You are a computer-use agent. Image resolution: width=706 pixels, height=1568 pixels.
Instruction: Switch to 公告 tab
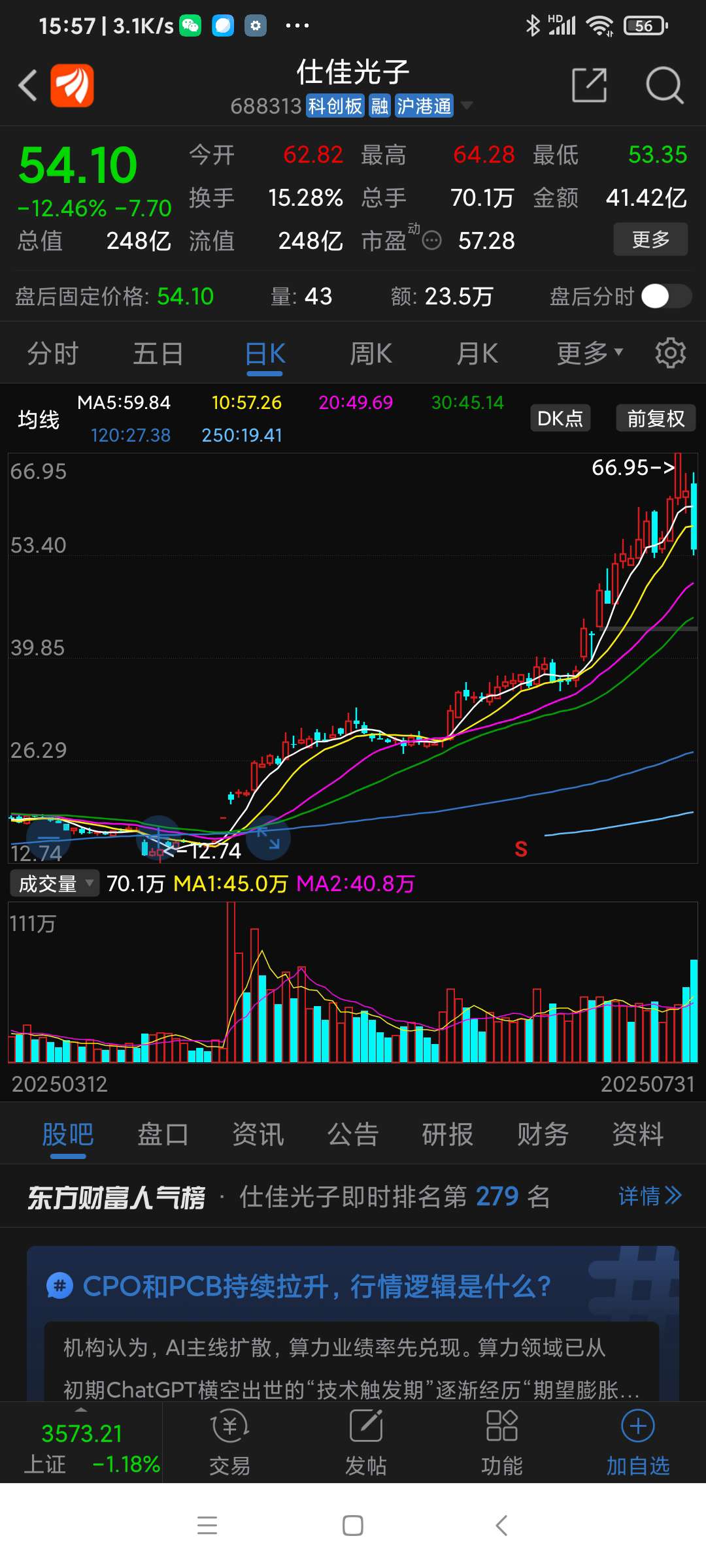click(353, 1134)
